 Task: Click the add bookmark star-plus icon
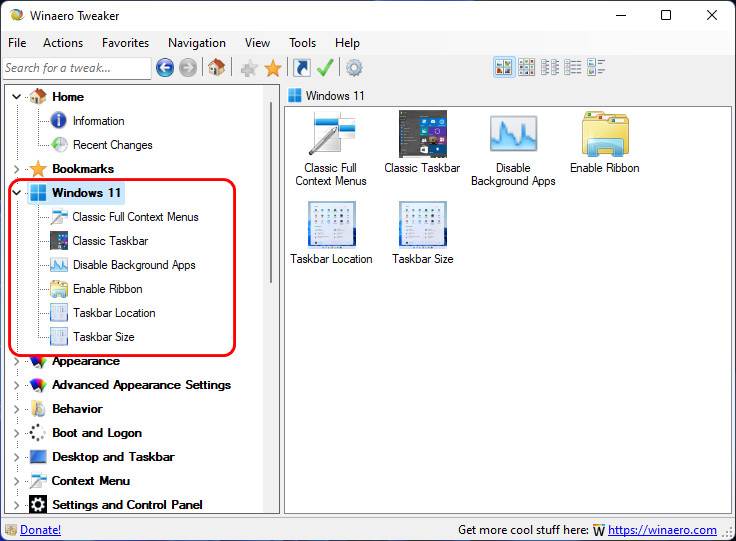[249, 69]
